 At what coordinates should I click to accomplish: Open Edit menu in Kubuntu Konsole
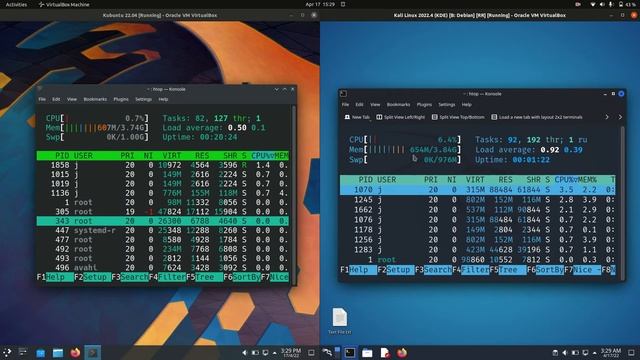tap(56, 99)
